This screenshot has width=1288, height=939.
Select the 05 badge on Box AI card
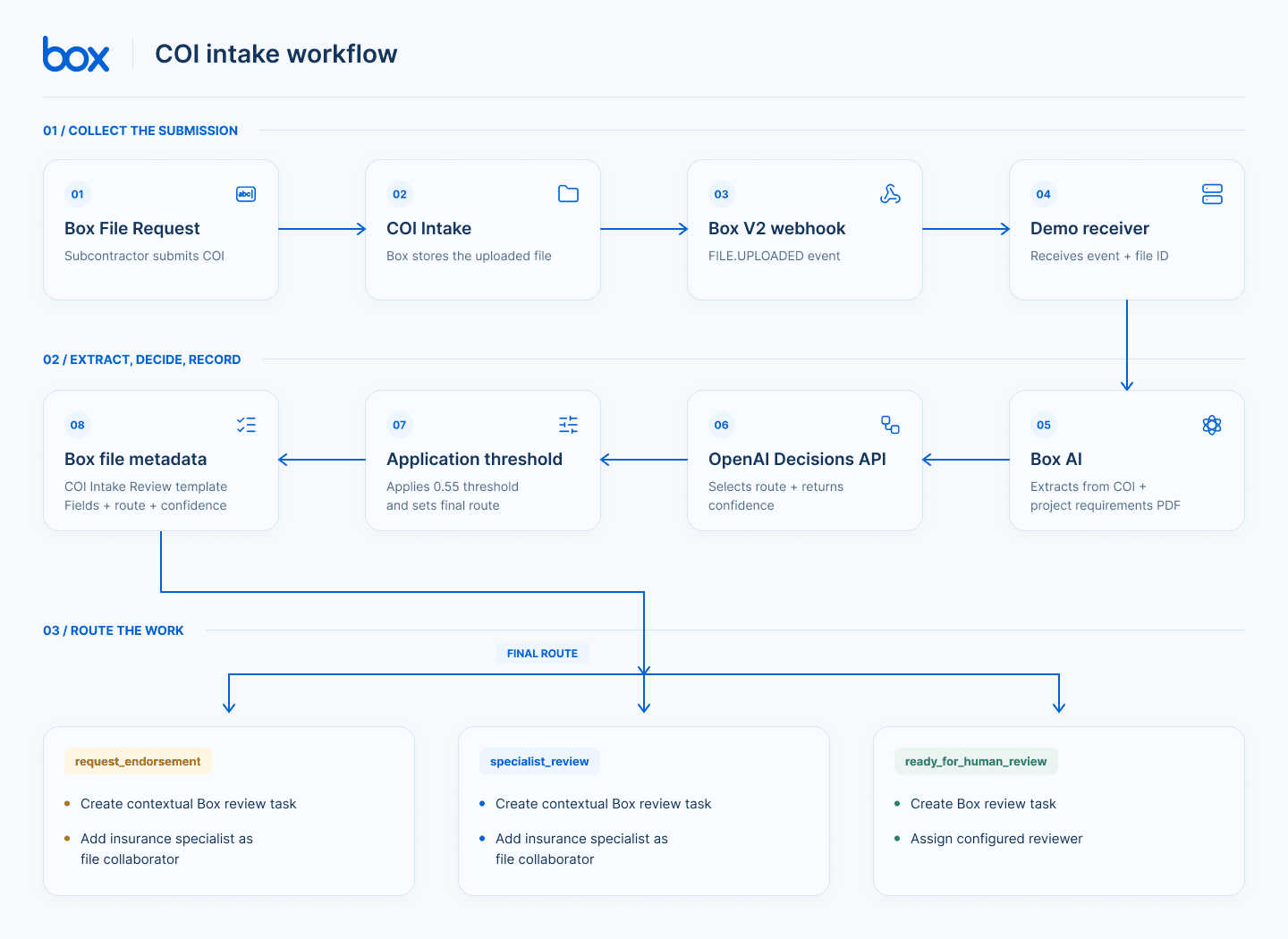click(x=1044, y=425)
